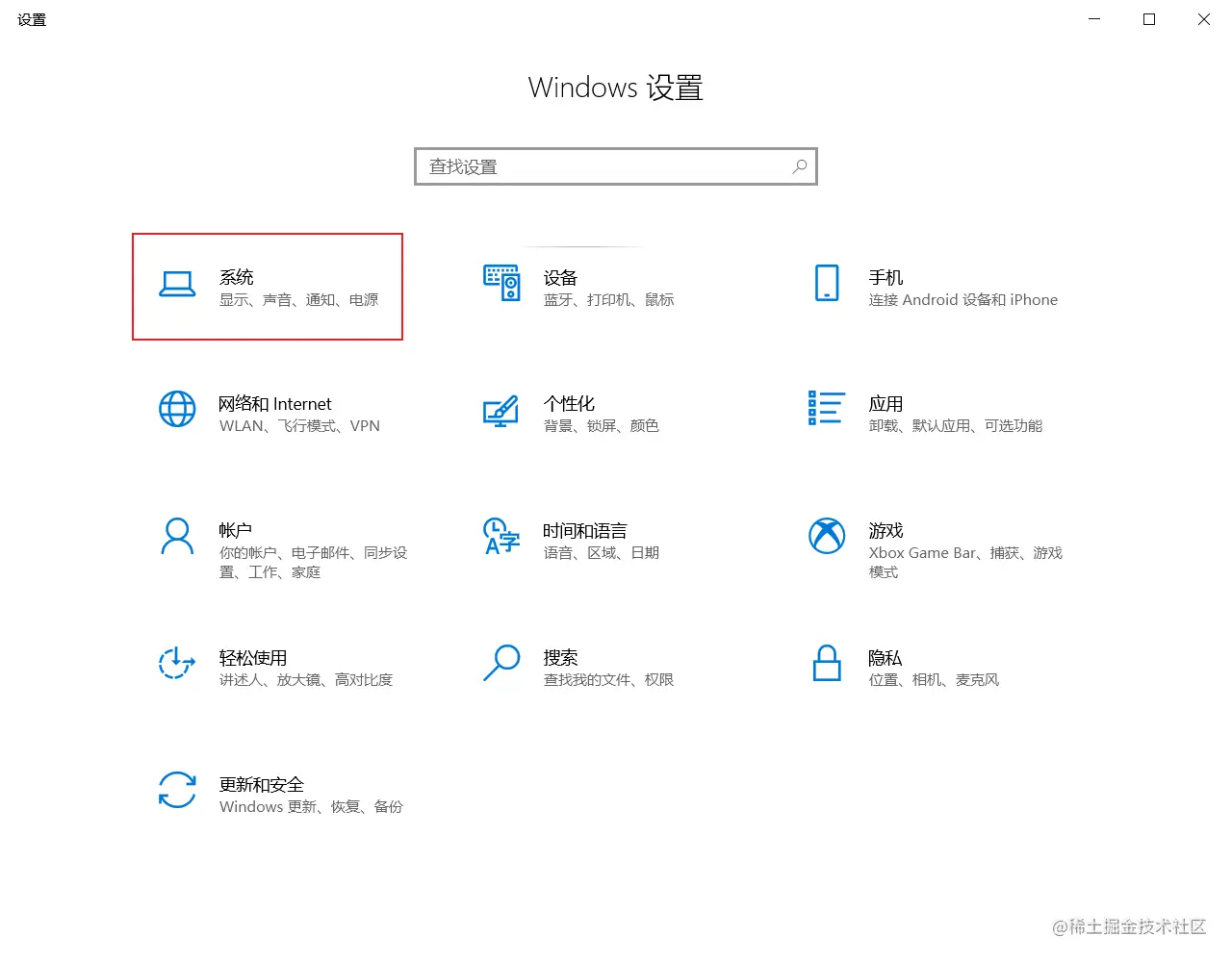Viewport: 1232px width, 962px height.
Task: Open the 隐私 settings title
Action: (x=885, y=658)
